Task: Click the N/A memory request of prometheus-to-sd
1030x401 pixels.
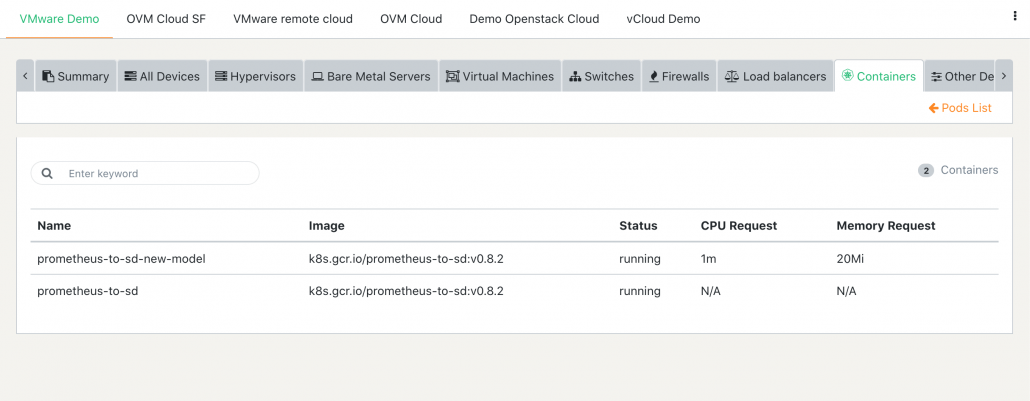Action: (846, 291)
